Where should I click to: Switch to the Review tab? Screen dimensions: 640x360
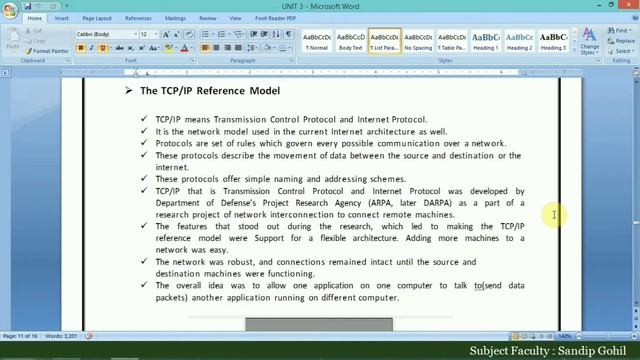[x=207, y=18]
